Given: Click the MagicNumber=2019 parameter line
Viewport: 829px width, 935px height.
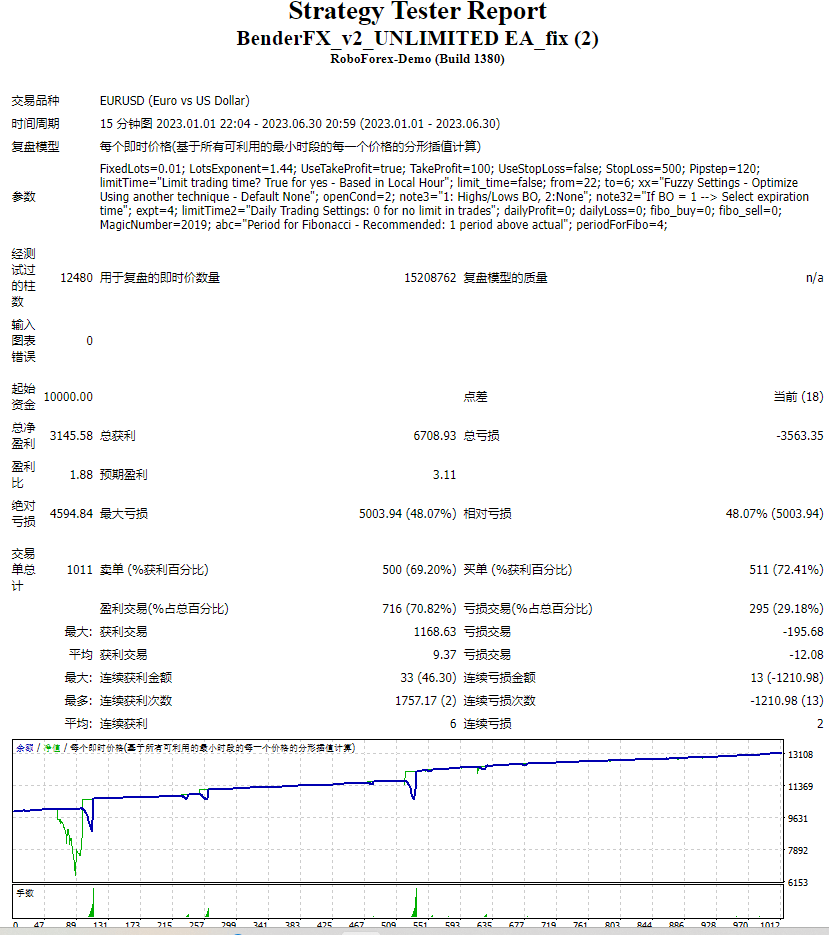Looking at the screenshot, I should coord(383,225).
